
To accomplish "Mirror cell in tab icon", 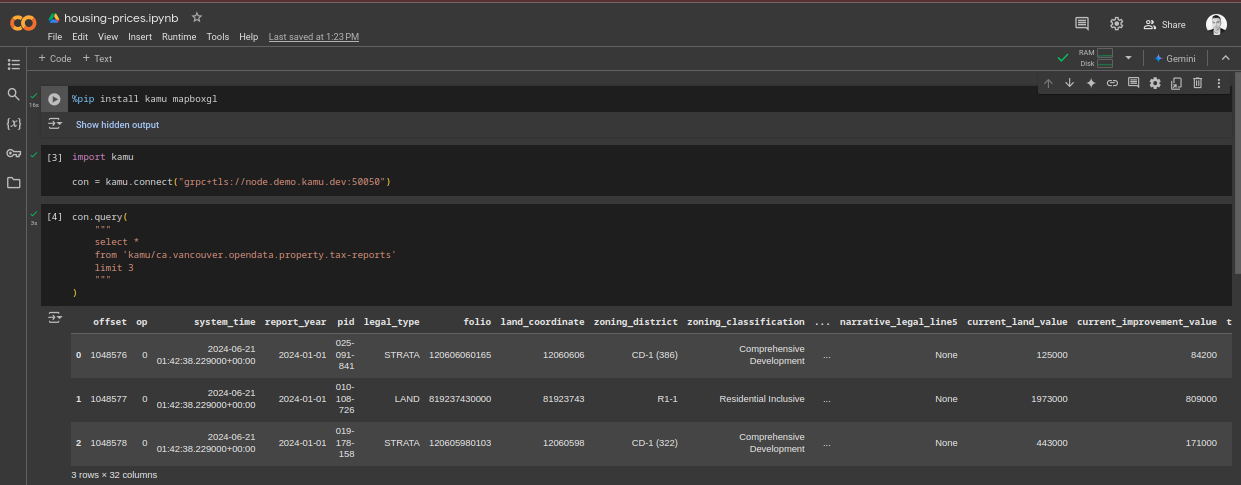I will click(1176, 83).
